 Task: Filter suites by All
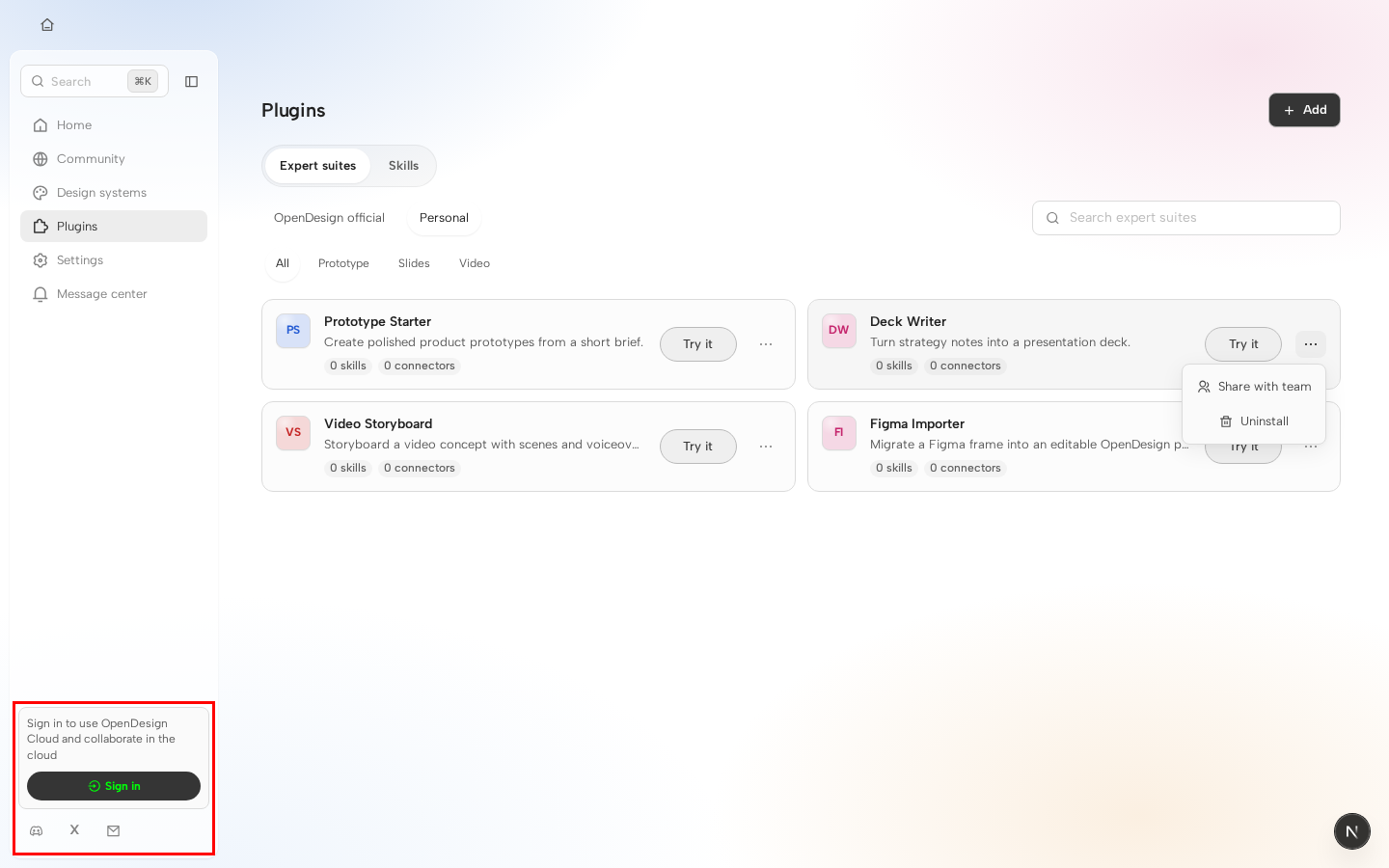283,263
